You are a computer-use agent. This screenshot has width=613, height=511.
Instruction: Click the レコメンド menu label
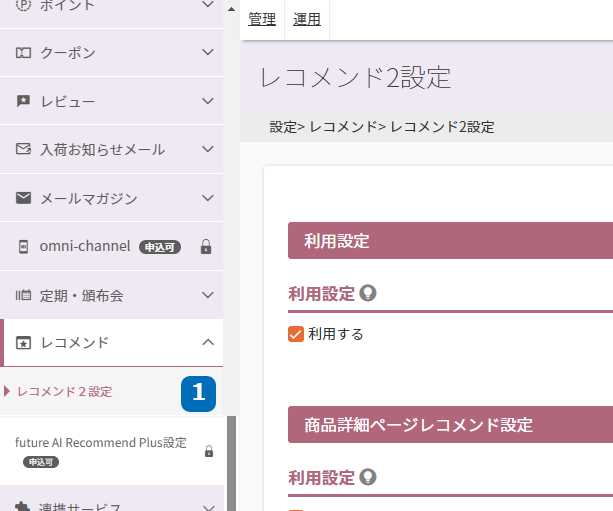(74, 343)
